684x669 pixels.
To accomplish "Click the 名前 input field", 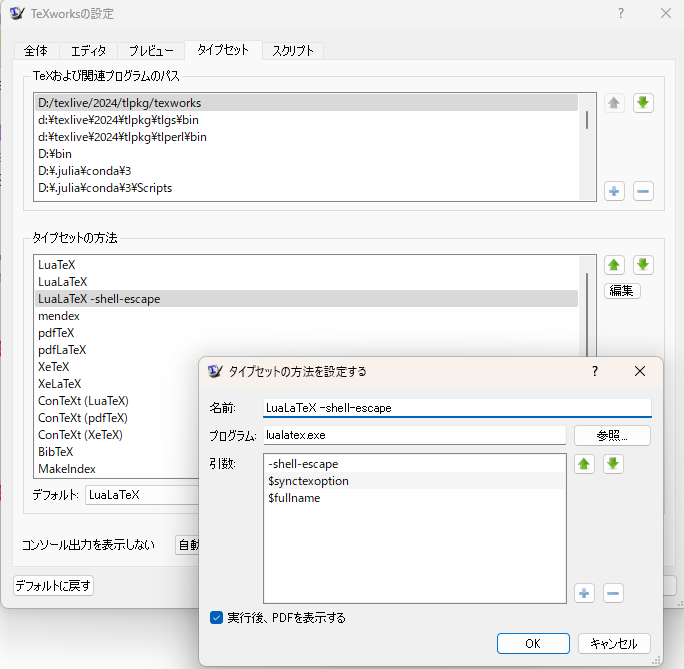I will (x=458, y=408).
